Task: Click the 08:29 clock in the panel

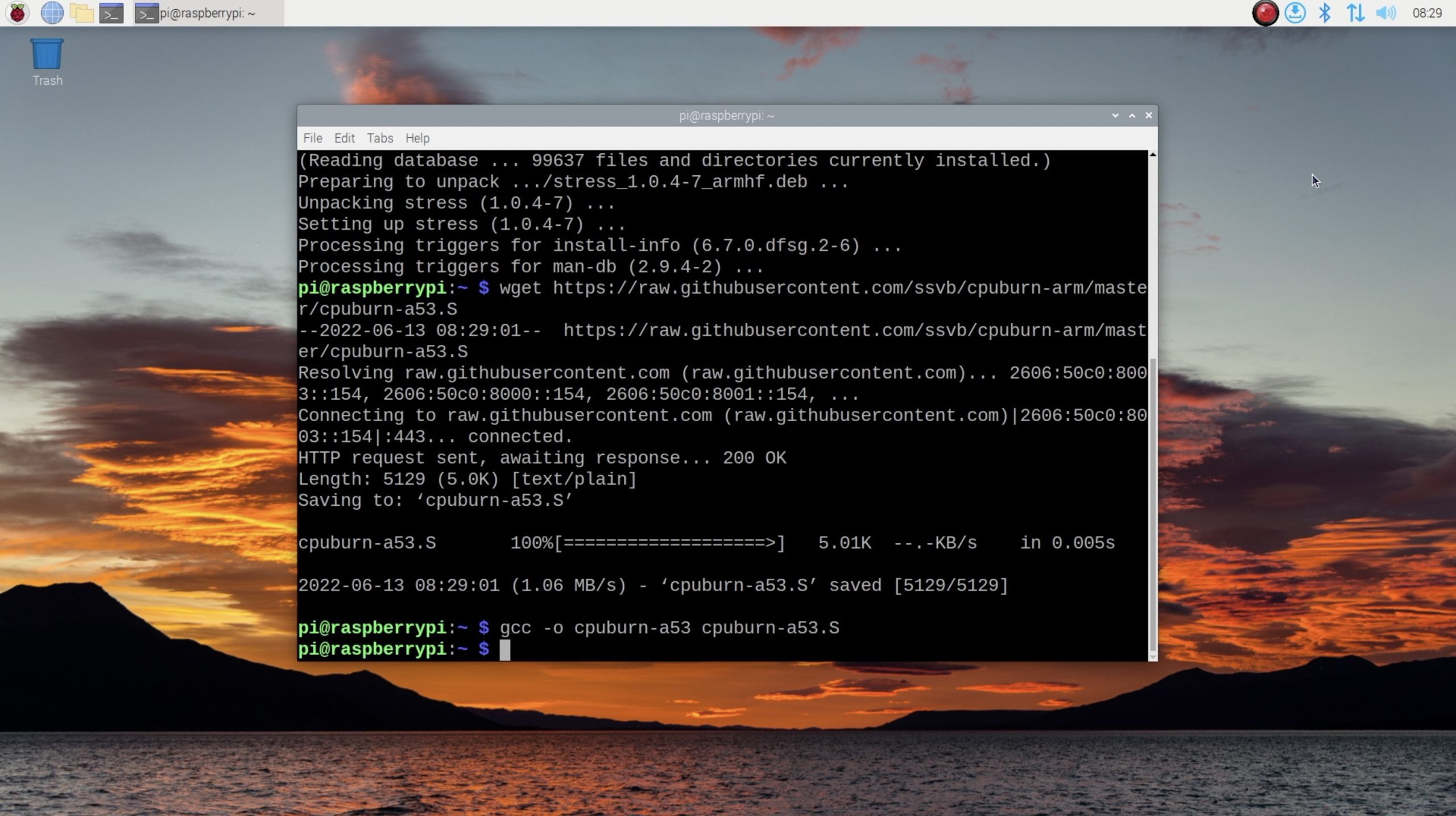Action: pyautogui.click(x=1426, y=13)
